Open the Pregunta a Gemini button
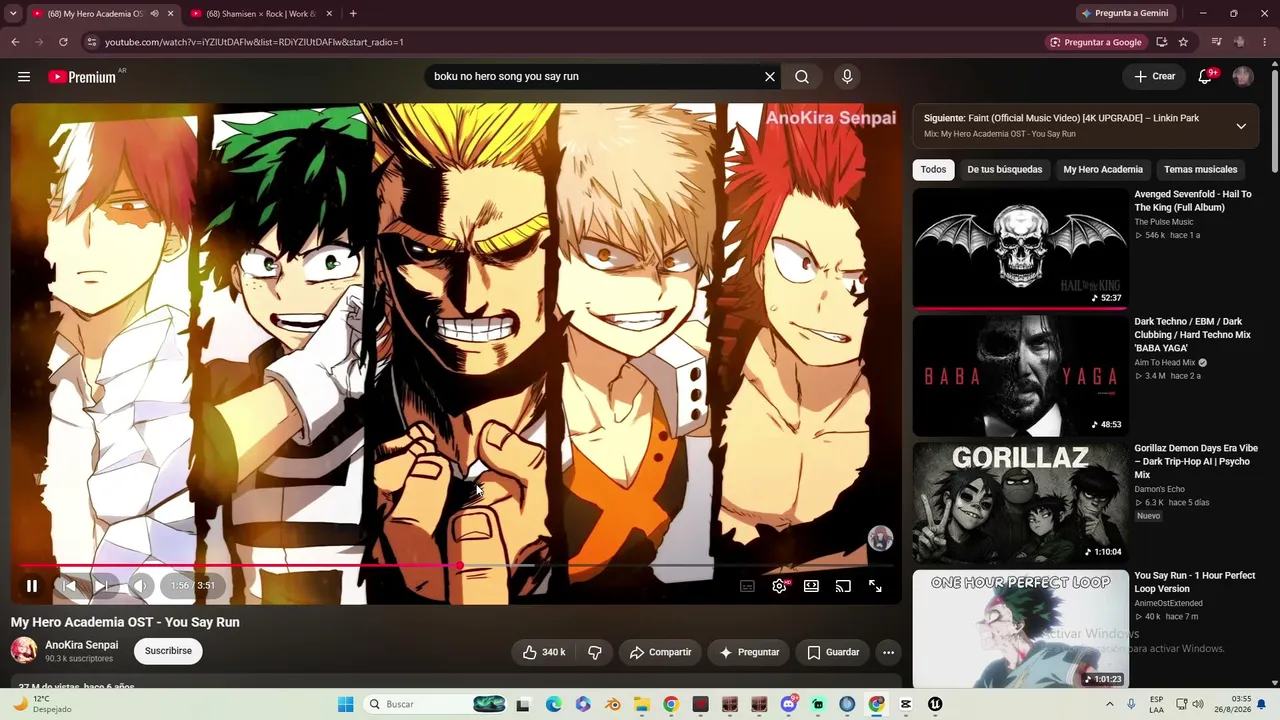1280x720 pixels. [x=1124, y=14]
